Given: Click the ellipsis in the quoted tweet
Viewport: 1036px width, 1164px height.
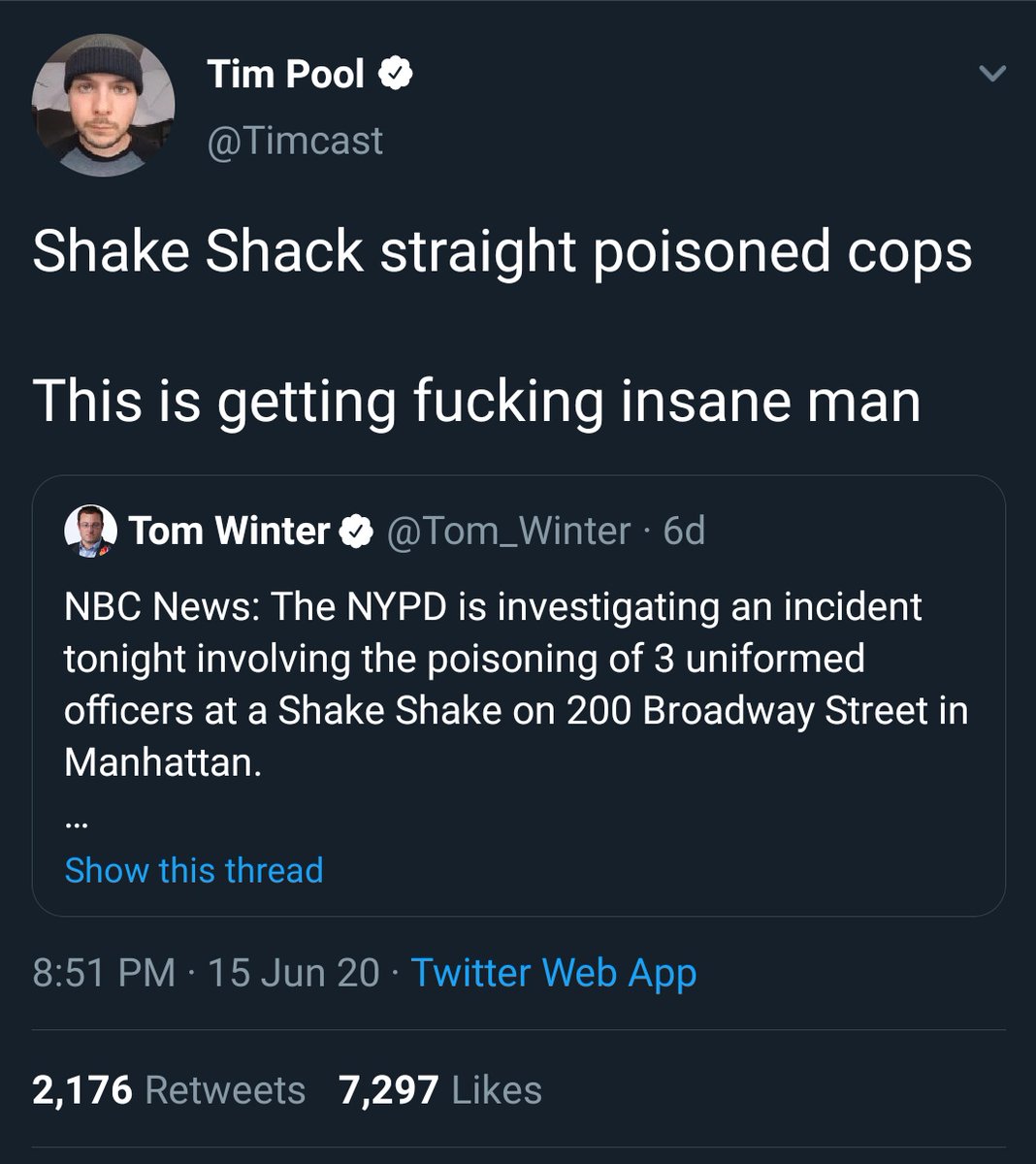Looking at the screenshot, I should click(x=78, y=825).
